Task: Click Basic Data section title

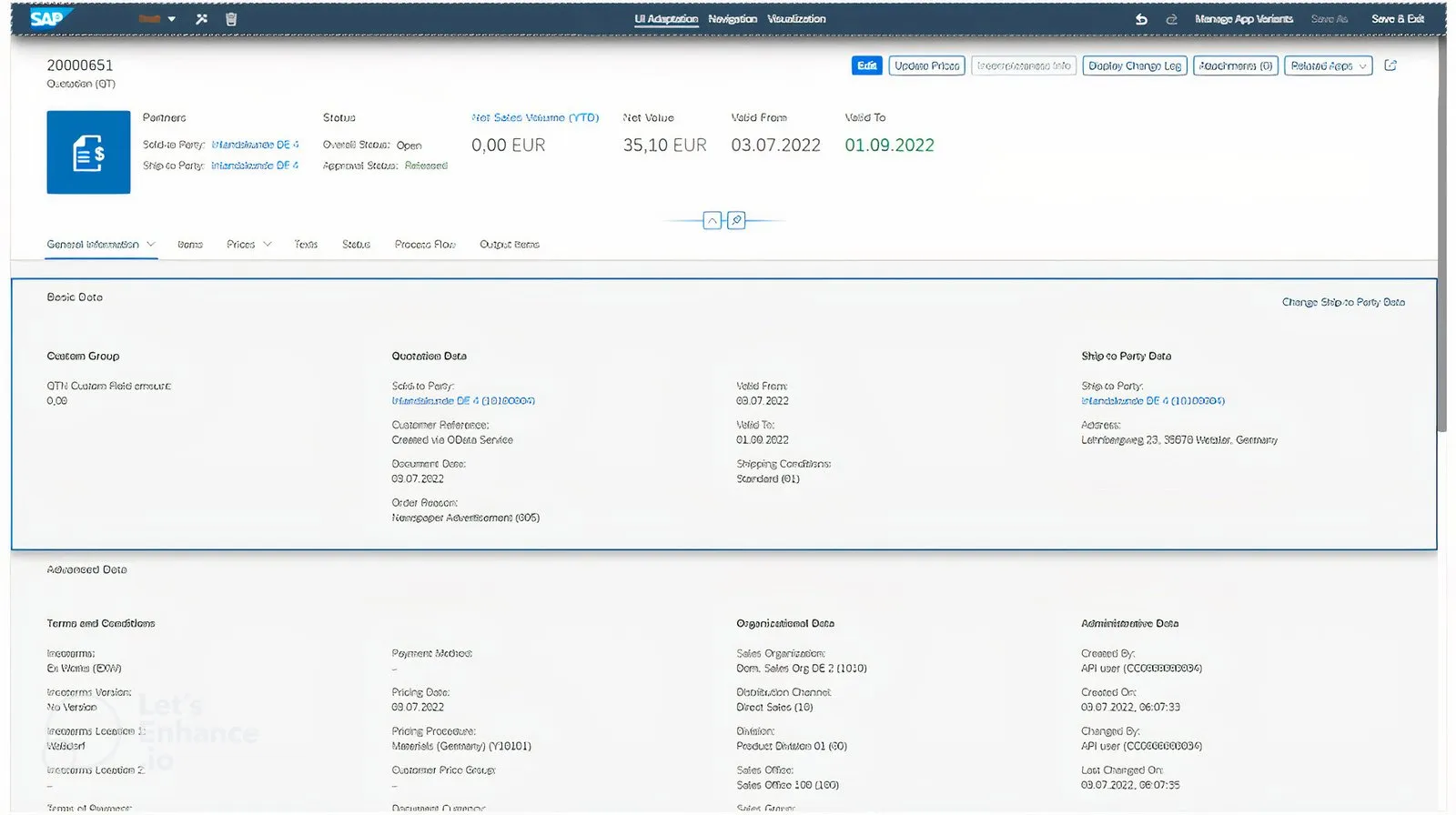Action: pyautogui.click(x=75, y=297)
